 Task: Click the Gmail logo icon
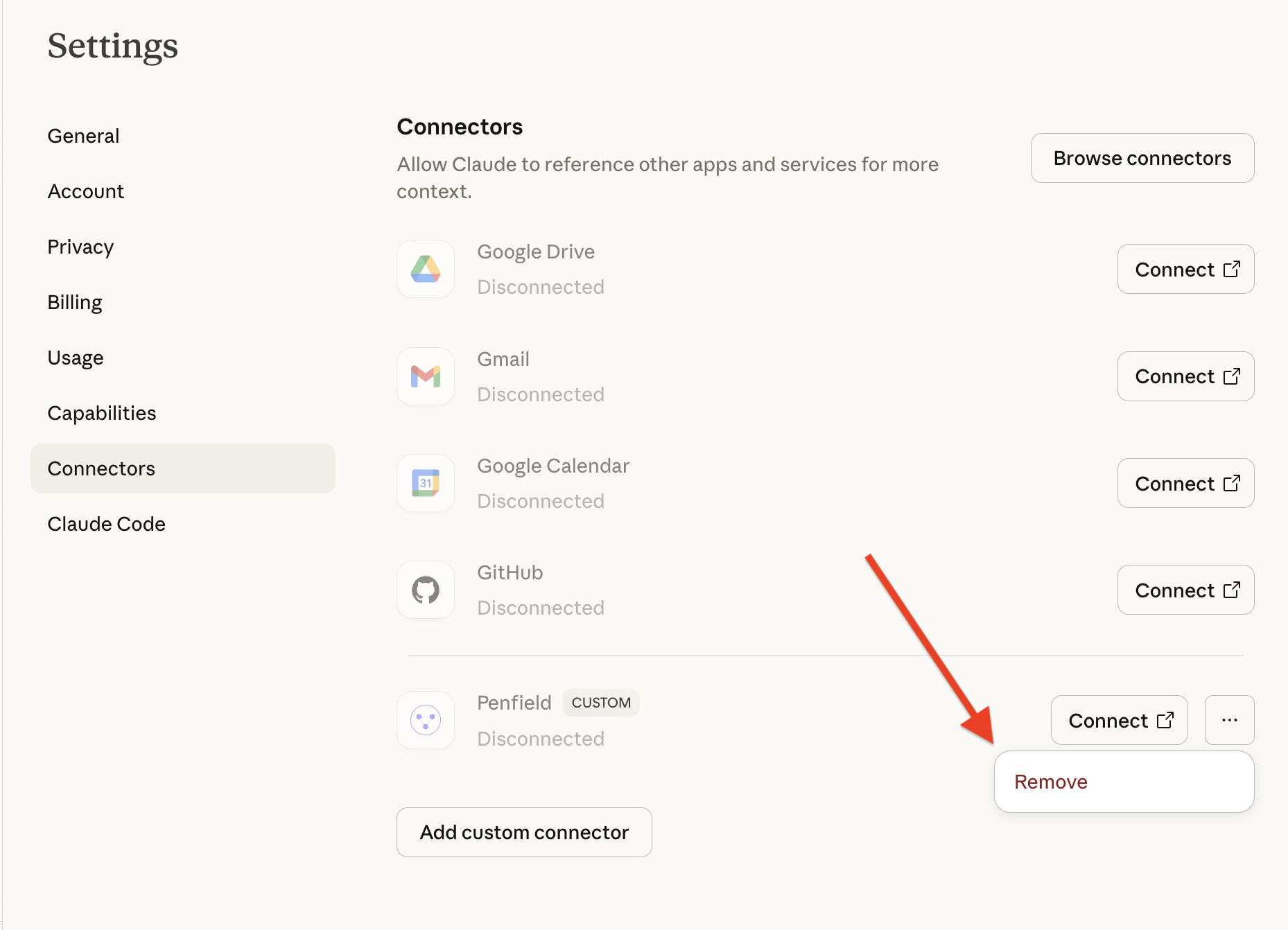coord(426,376)
